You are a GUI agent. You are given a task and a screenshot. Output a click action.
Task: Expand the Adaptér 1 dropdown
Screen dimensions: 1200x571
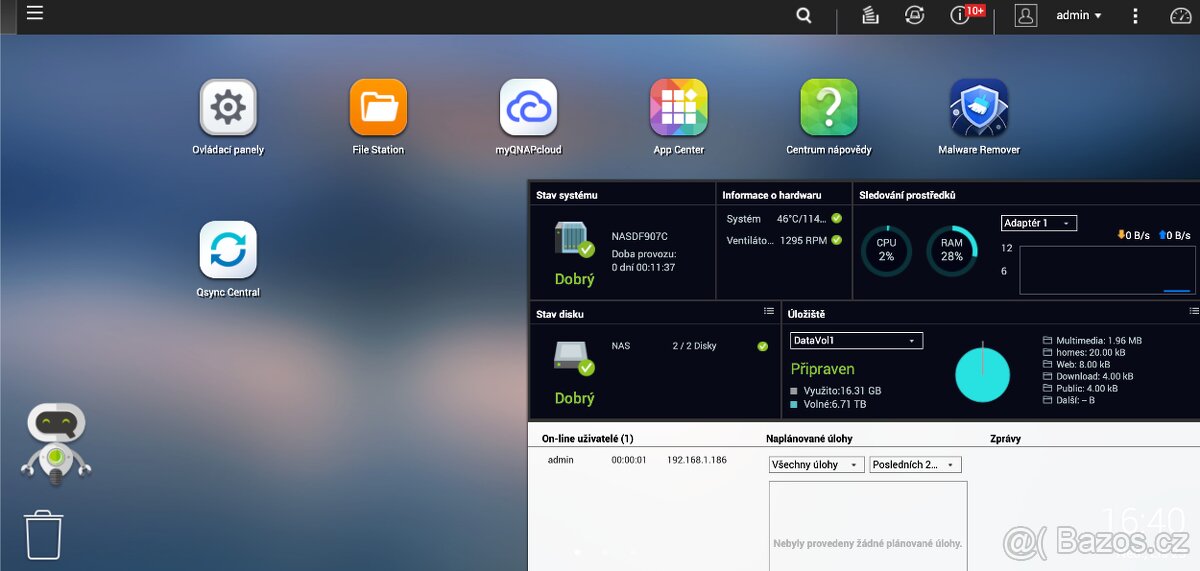tap(1039, 223)
